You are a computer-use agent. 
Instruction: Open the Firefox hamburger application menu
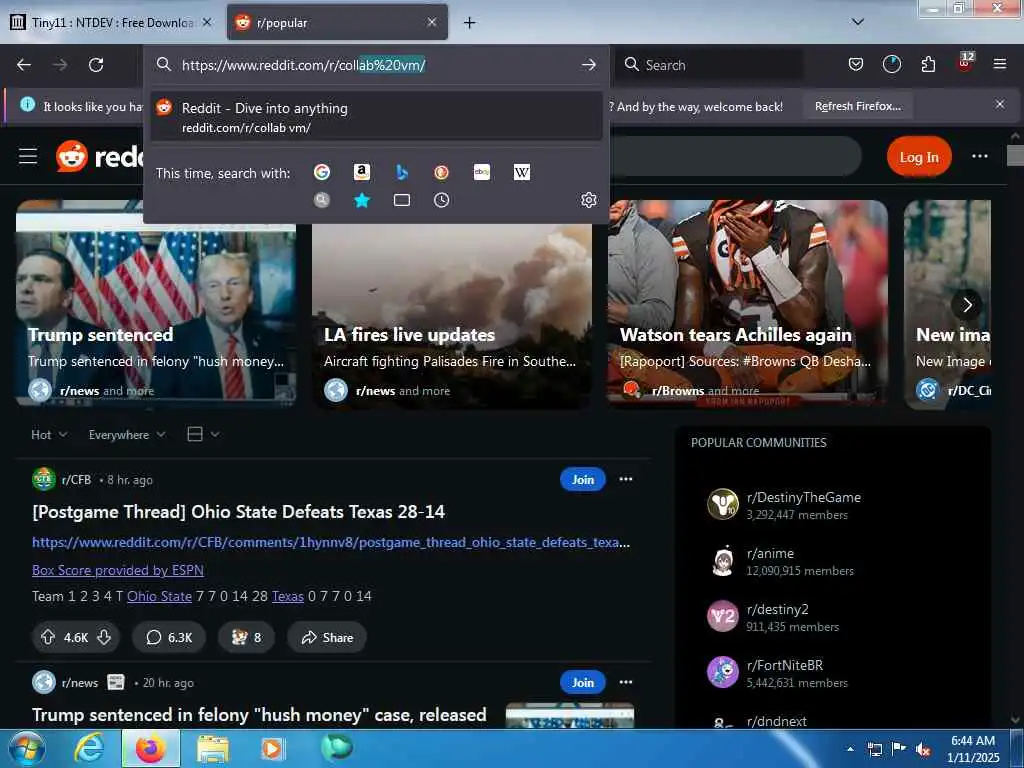(999, 64)
